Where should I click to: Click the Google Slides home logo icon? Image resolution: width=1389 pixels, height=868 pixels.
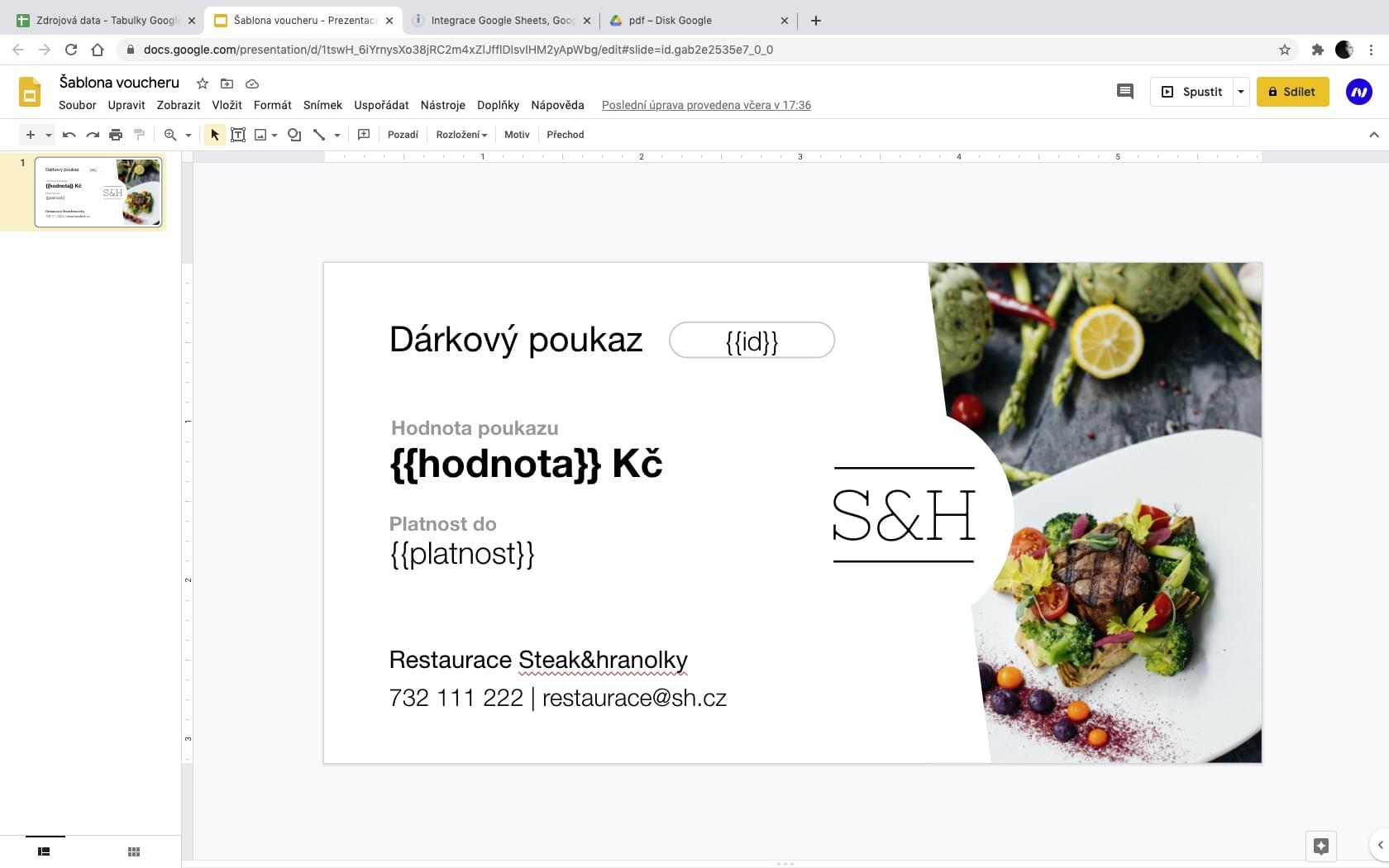pos(30,92)
